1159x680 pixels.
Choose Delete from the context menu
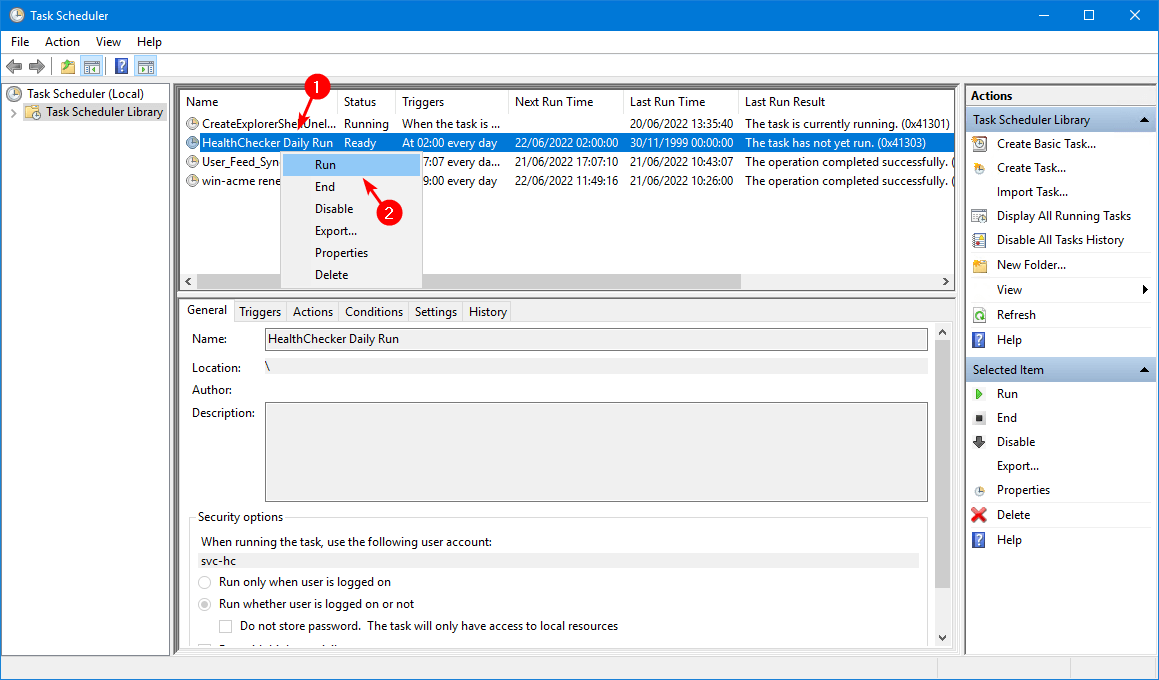tap(351, 275)
